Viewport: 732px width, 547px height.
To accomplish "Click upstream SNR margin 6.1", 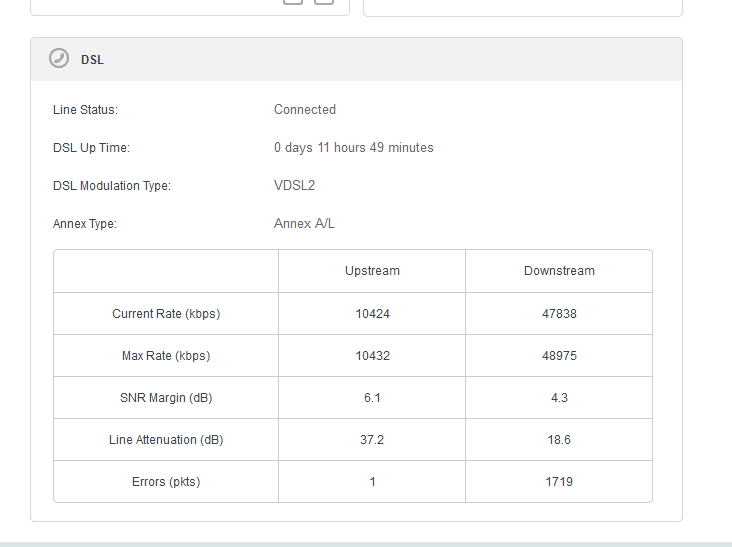I will 372,398.
